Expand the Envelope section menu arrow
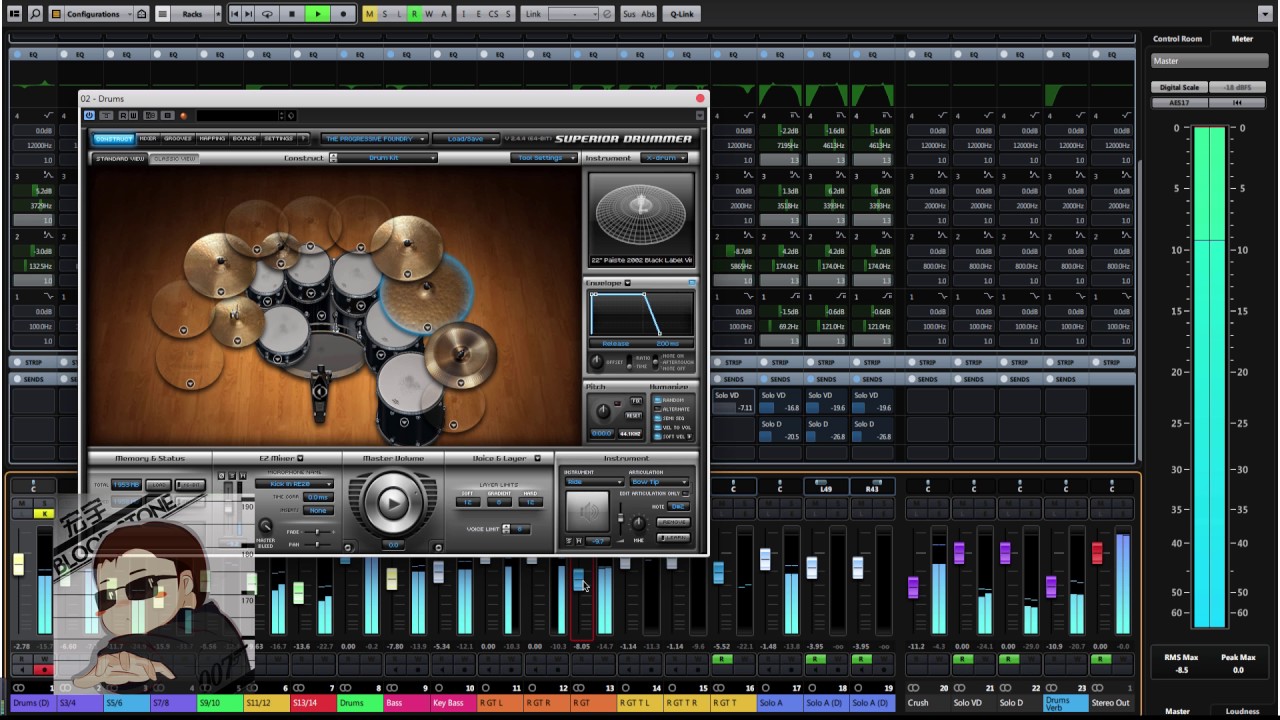 pos(628,283)
